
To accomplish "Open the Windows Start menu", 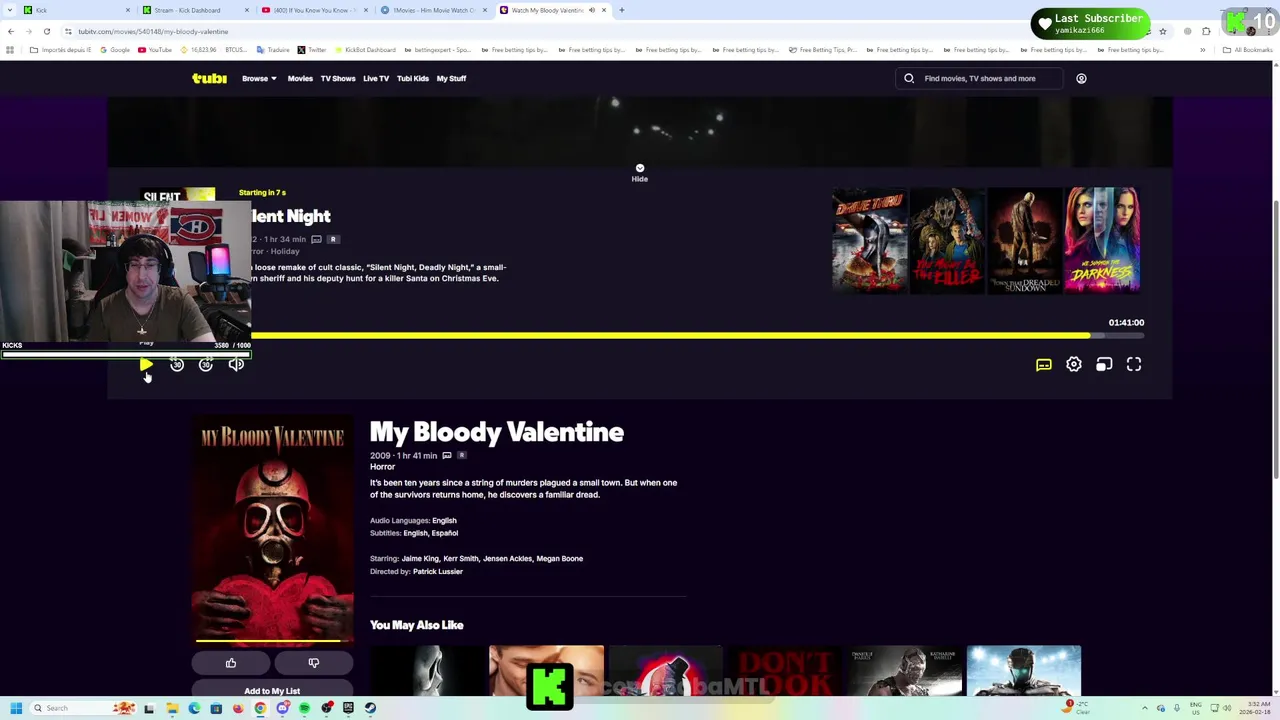I will click(x=16, y=708).
